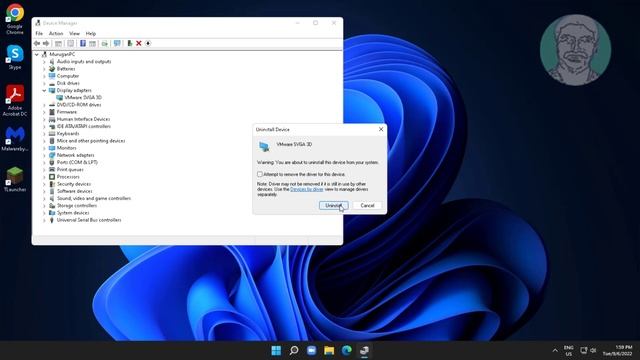Screen dimensions: 640x360
Task: Click the Device Manager taskbar icon
Action: point(364,350)
